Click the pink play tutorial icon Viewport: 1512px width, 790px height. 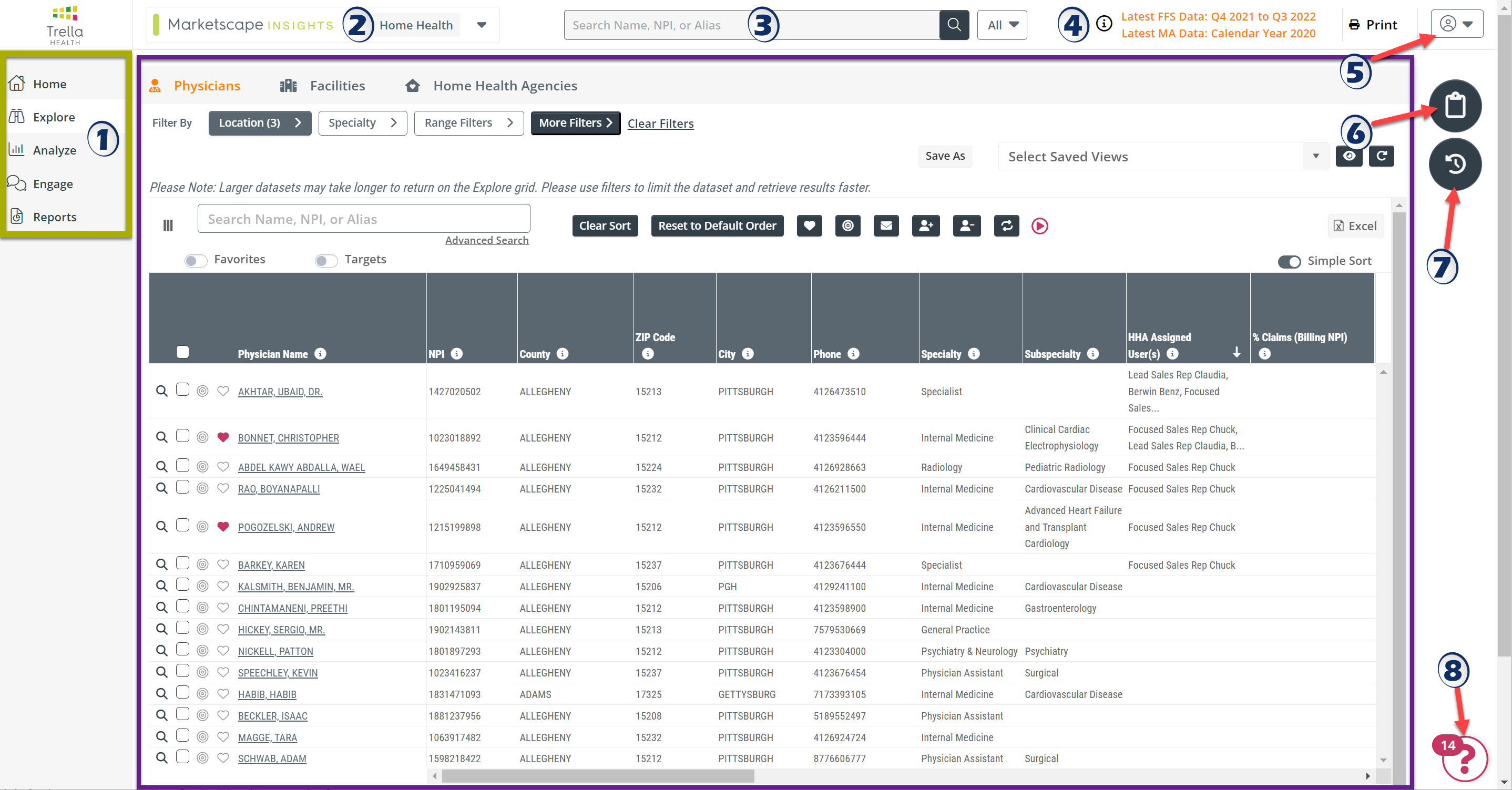coord(1039,226)
